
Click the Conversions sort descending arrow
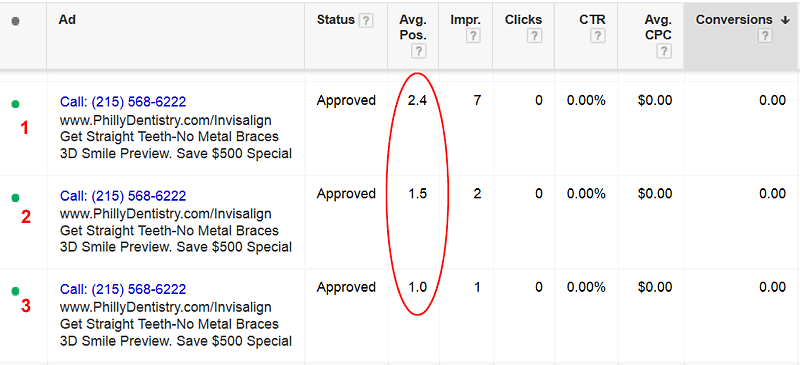(x=785, y=20)
